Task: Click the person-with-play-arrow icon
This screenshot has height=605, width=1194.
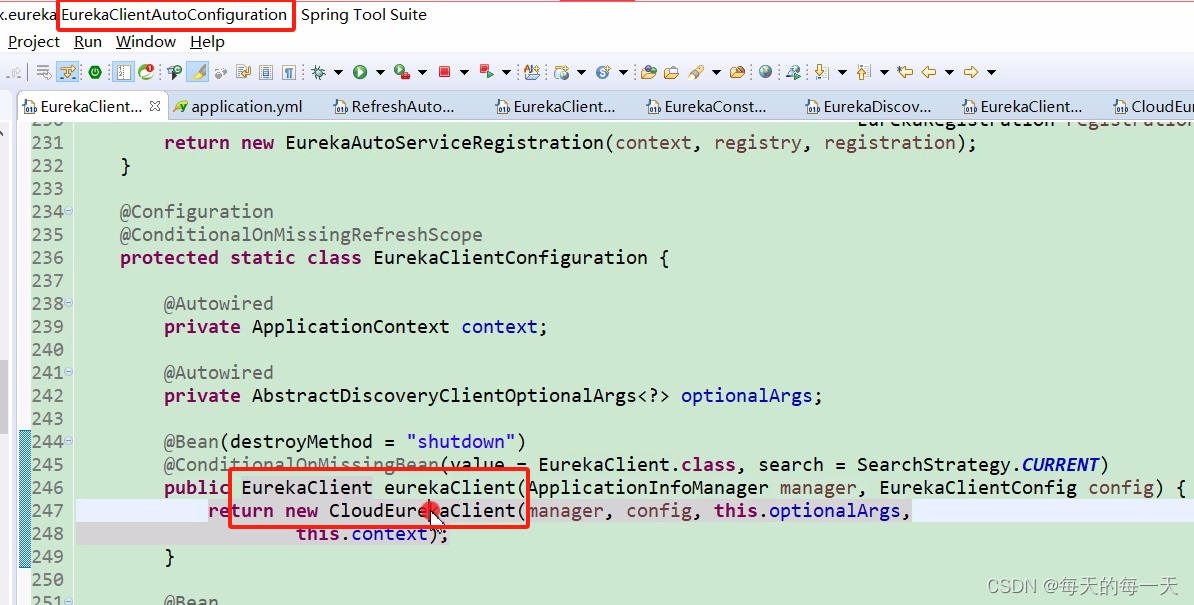Action: coord(793,72)
